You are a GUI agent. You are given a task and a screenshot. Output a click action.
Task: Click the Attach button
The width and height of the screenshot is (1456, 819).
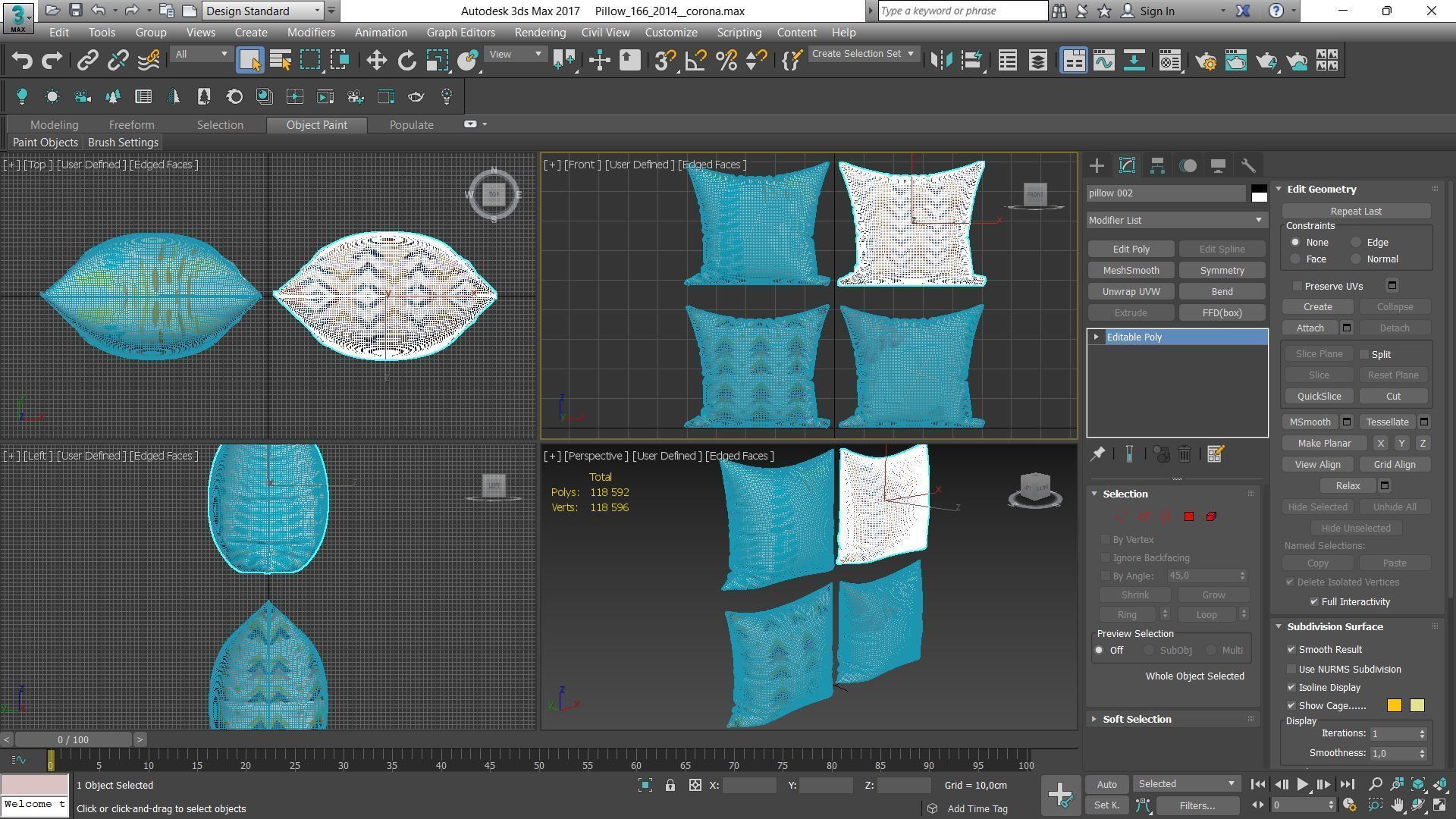pyautogui.click(x=1310, y=328)
